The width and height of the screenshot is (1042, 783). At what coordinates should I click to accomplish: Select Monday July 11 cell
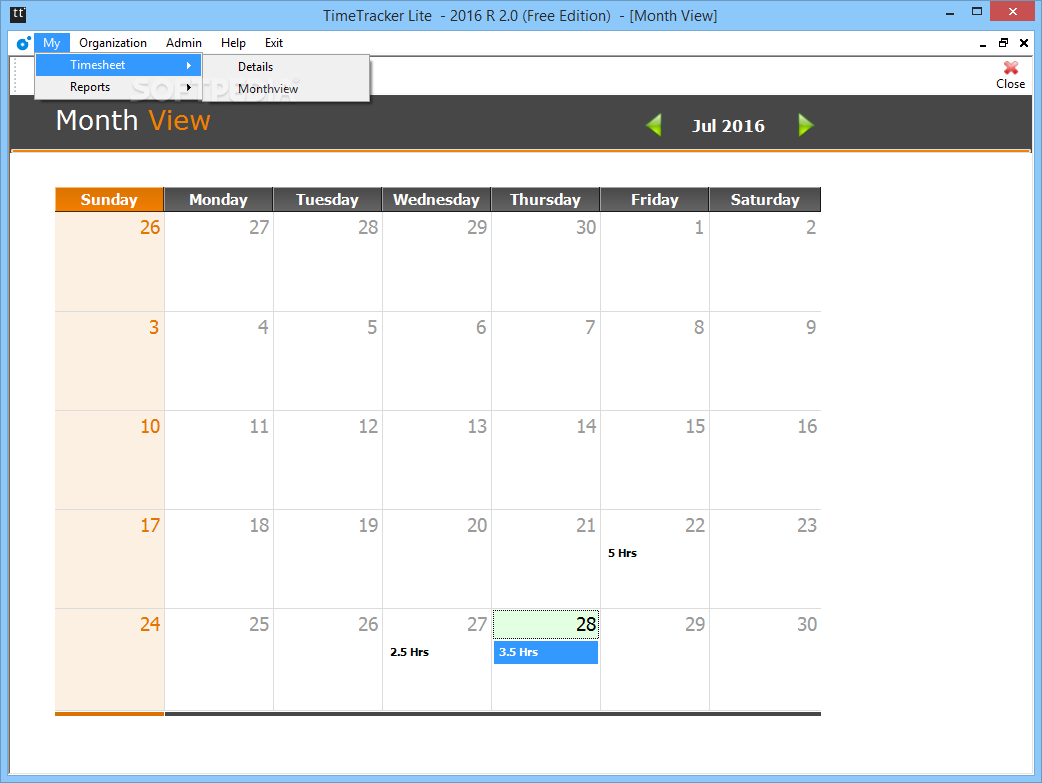pyautogui.click(x=219, y=460)
